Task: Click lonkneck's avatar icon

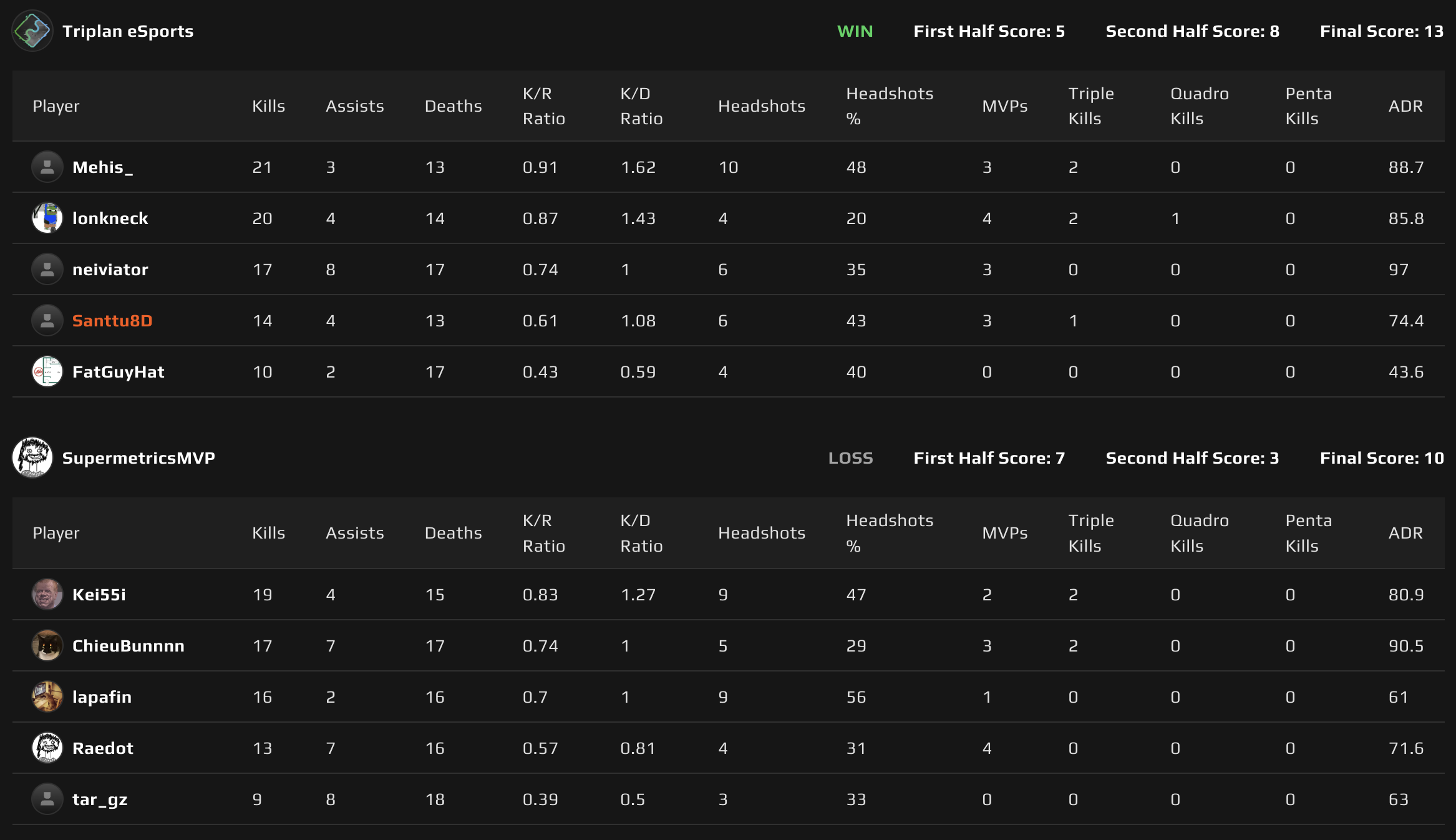Action: click(x=47, y=218)
